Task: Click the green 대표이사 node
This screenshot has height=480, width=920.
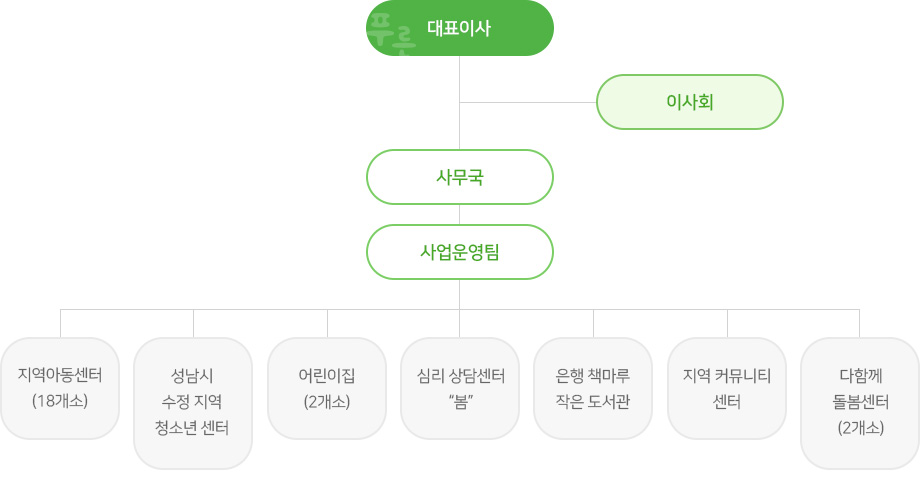Action: click(x=459, y=28)
